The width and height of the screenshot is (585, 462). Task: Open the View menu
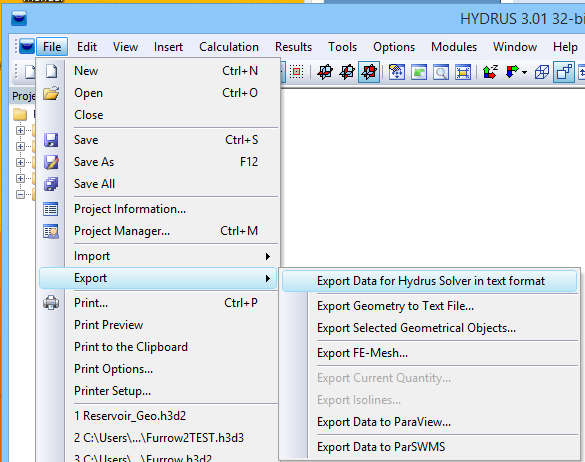pos(125,47)
